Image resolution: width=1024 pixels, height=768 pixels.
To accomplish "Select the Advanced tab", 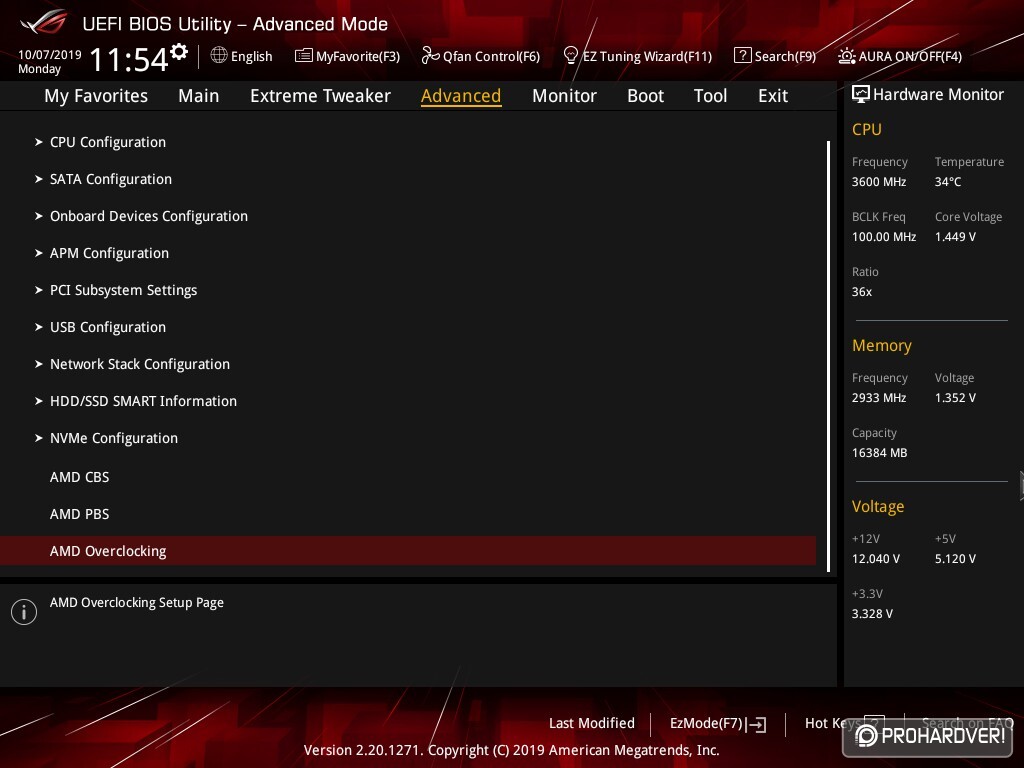I will (461, 96).
